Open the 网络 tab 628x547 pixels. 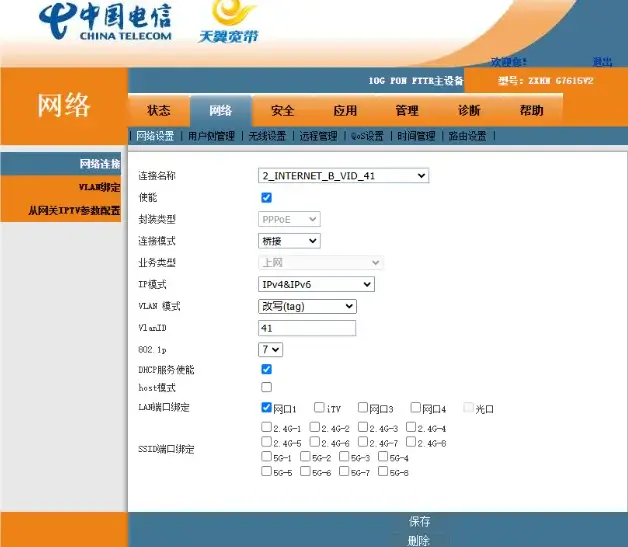[x=221, y=111]
